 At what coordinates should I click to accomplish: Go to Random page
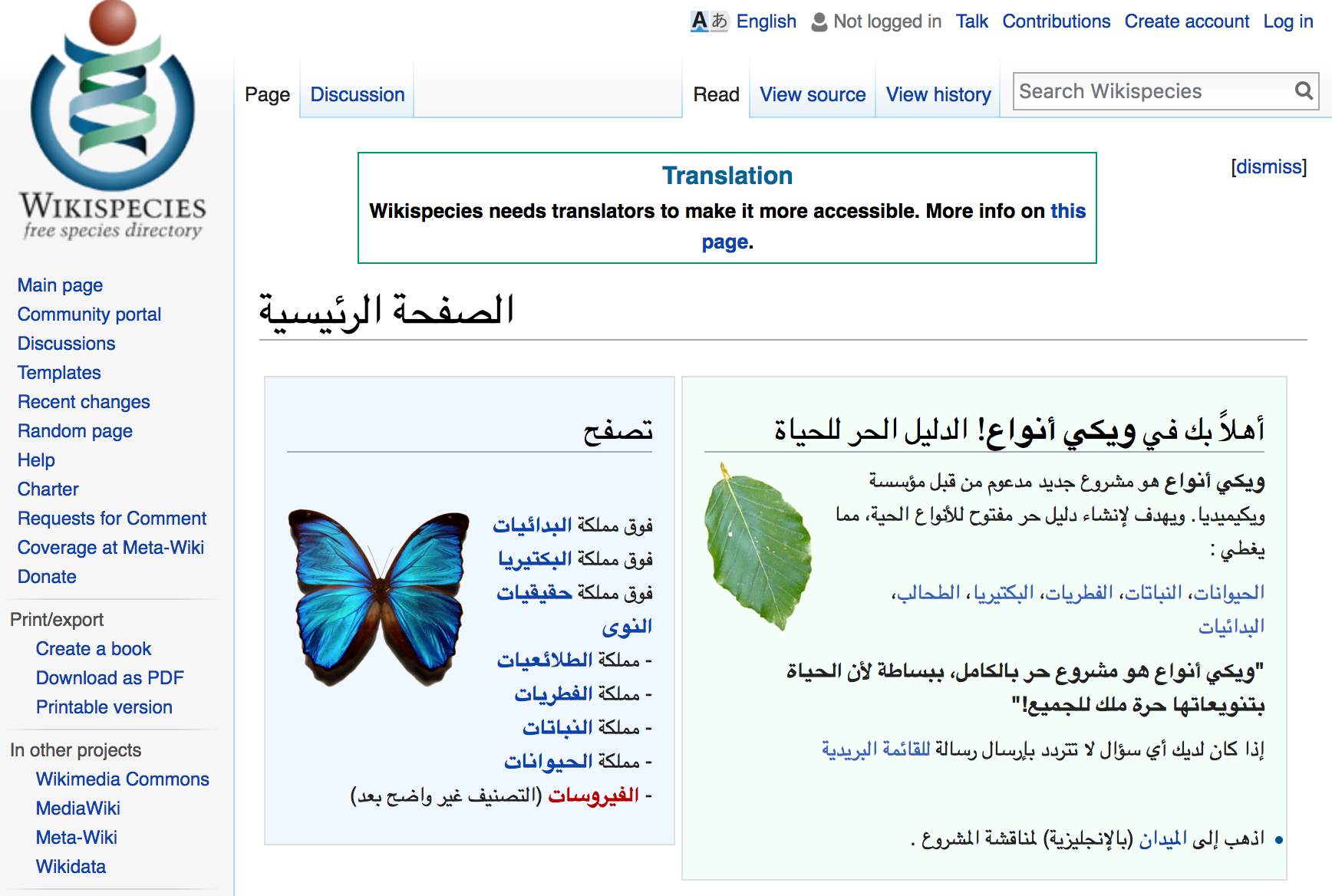point(75,431)
